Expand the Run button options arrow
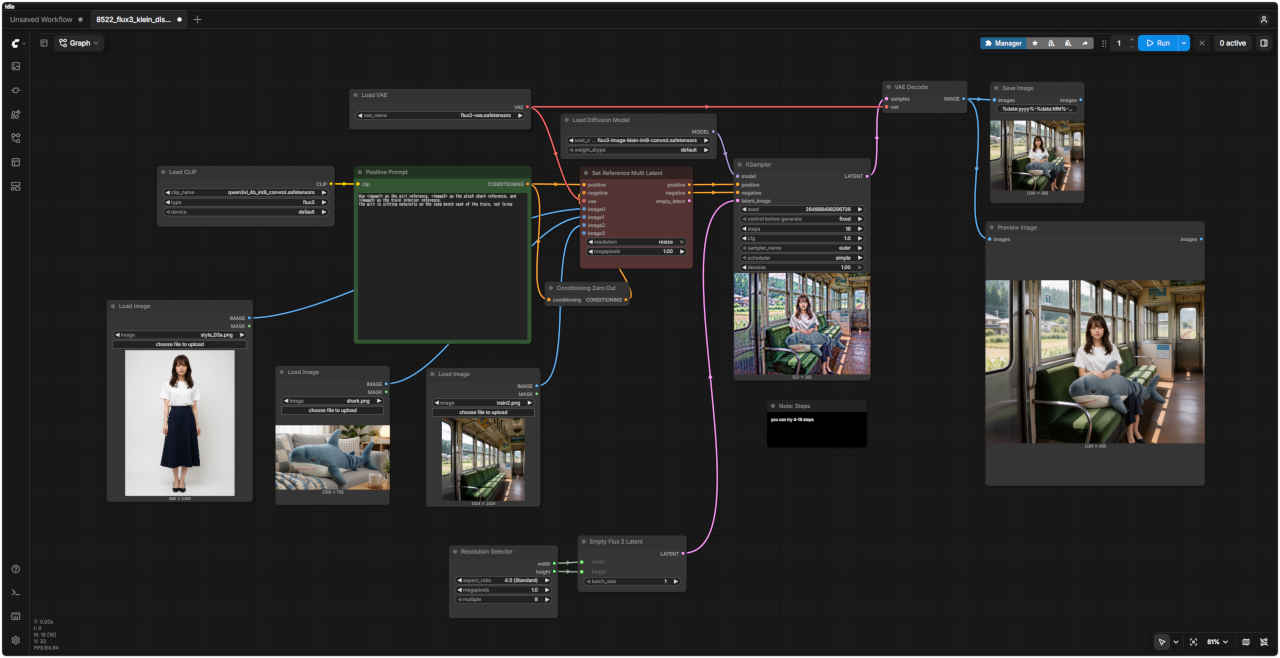 click(x=1184, y=43)
